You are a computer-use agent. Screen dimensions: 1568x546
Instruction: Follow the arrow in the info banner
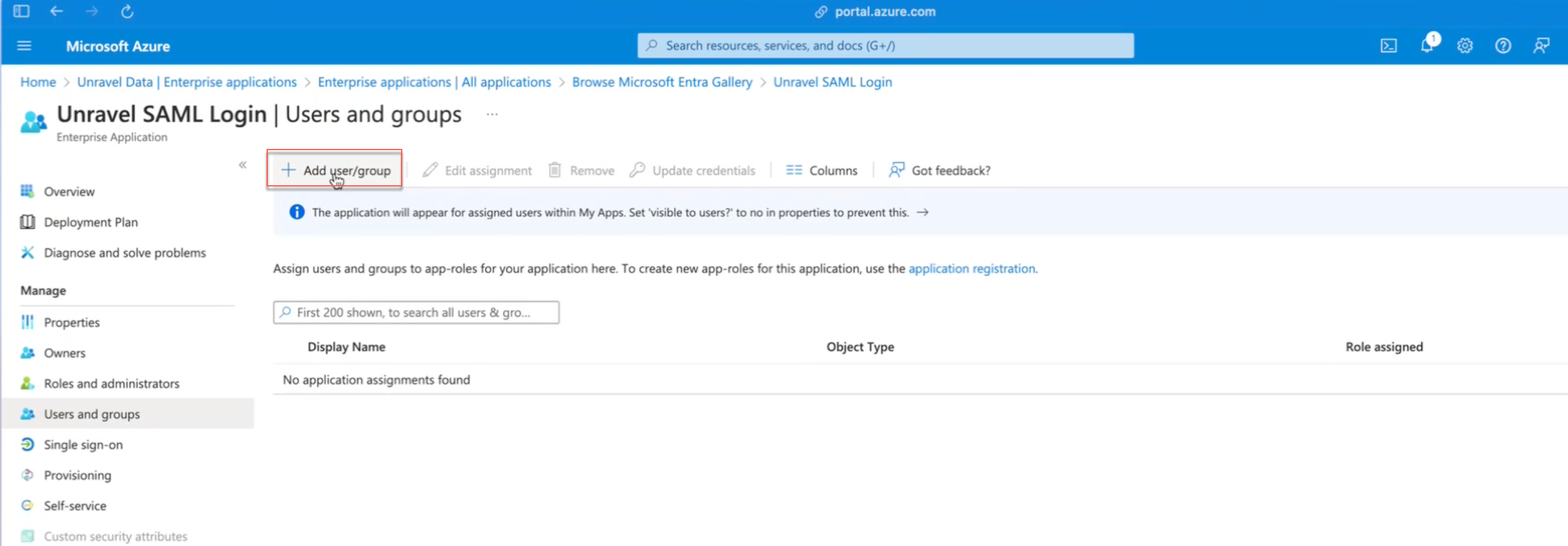point(923,212)
